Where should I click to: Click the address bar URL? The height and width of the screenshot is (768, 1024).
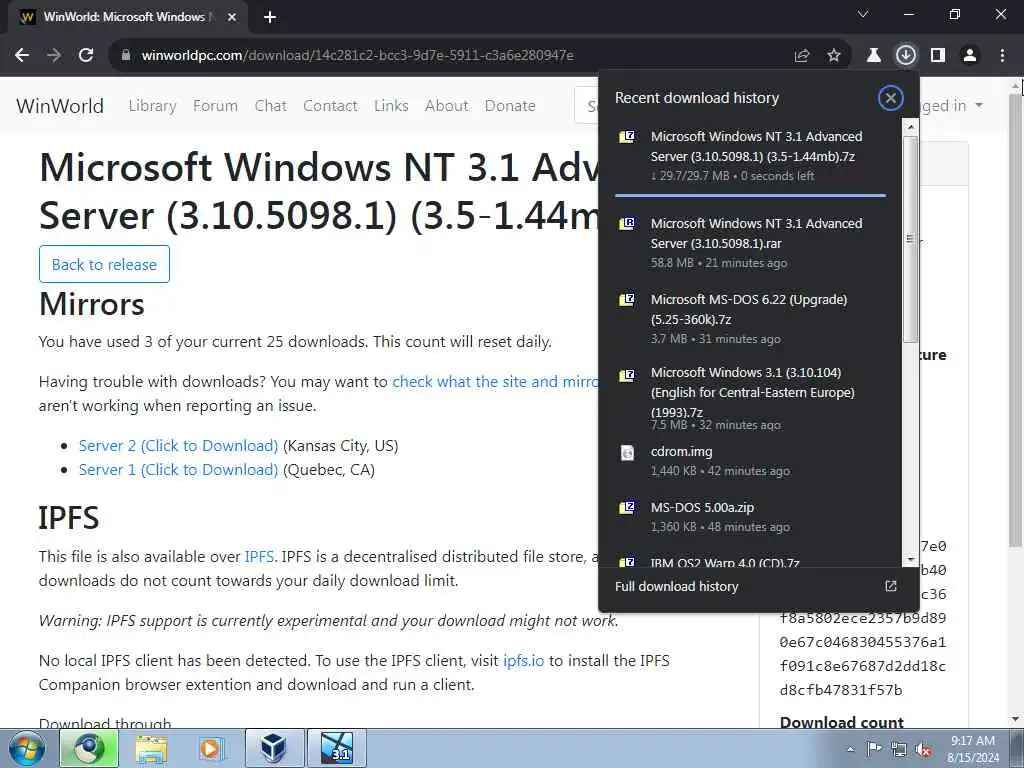point(357,56)
